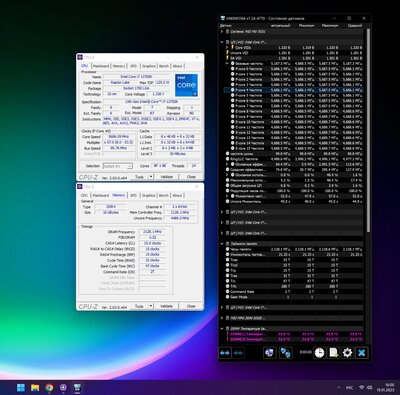Expand the Core VIDs row

pyautogui.click(x=227, y=47)
